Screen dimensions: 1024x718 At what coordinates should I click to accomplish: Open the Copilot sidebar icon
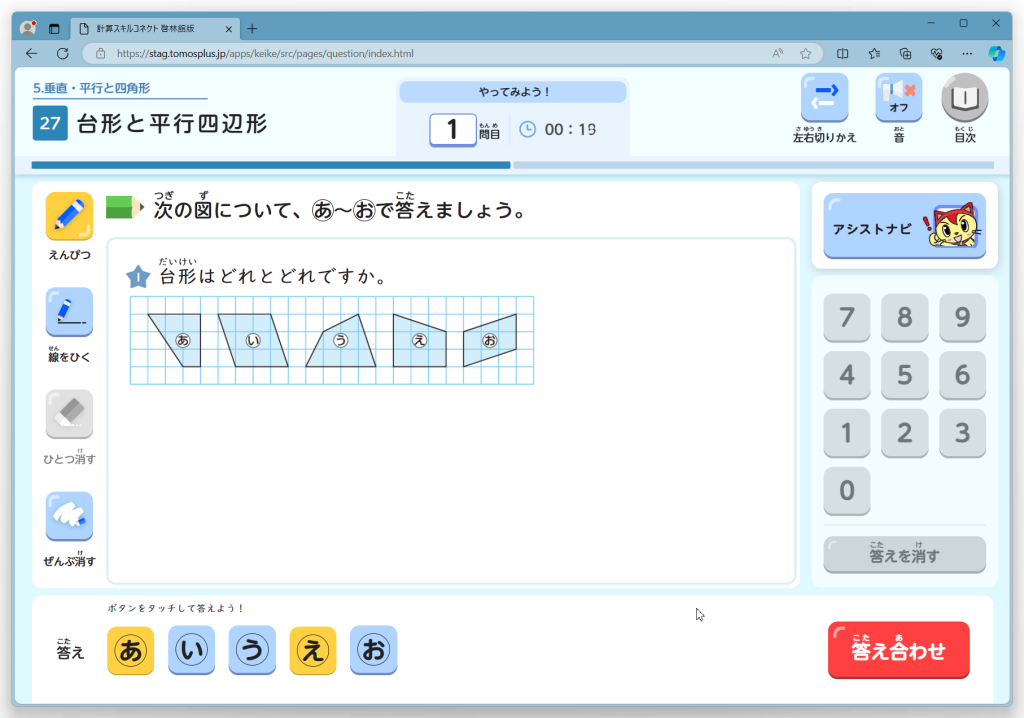(997, 54)
